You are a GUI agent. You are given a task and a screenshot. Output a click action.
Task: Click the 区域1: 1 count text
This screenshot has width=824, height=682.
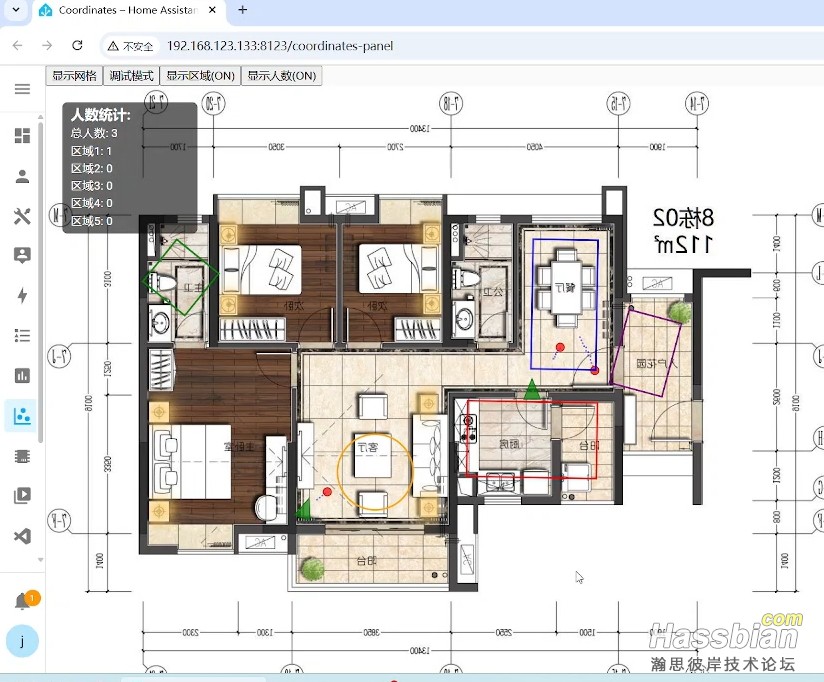coord(91,151)
